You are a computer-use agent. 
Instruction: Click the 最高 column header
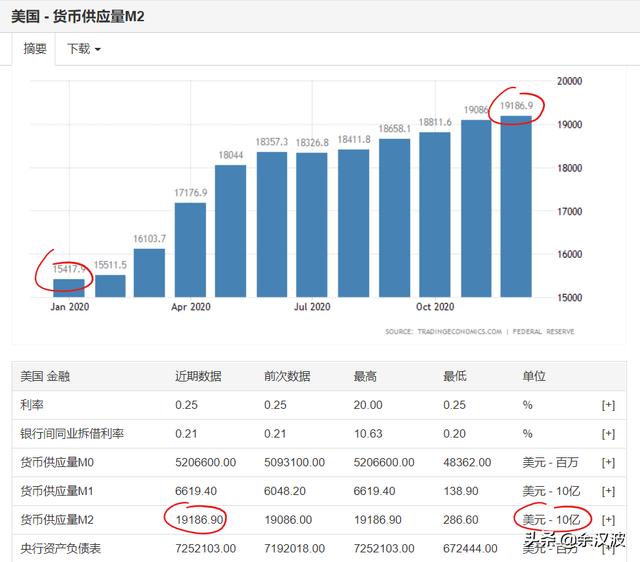point(365,376)
